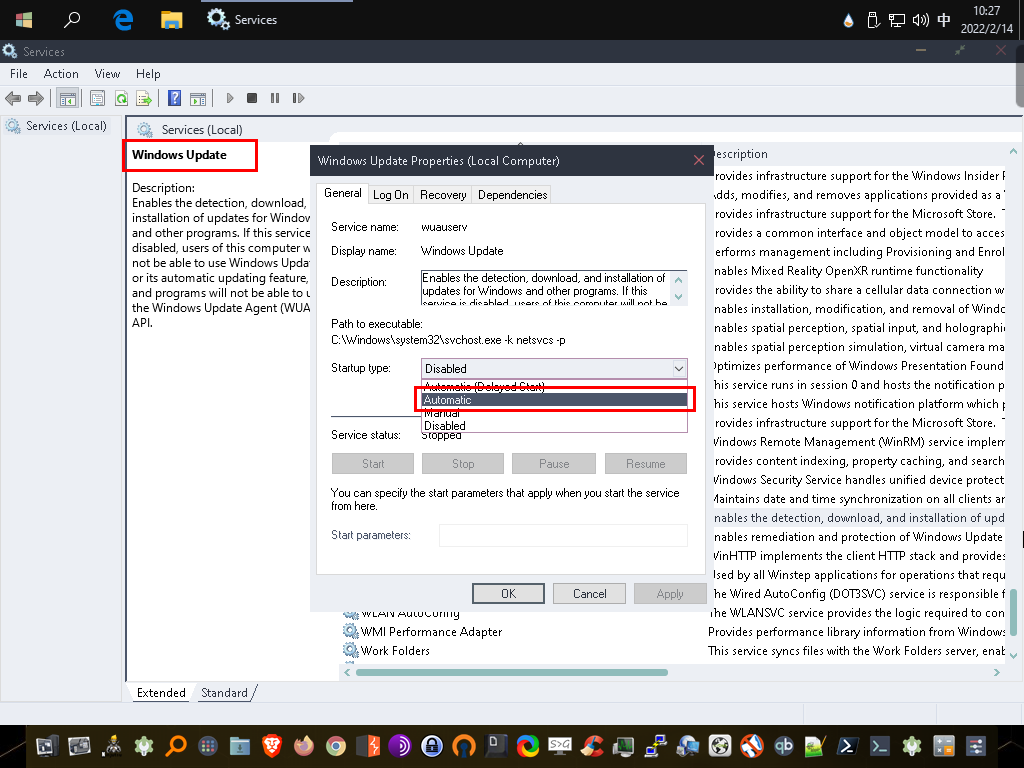The height and width of the screenshot is (768, 1024).
Task: Choose the Manual startup option
Action: (x=554, y=413)
